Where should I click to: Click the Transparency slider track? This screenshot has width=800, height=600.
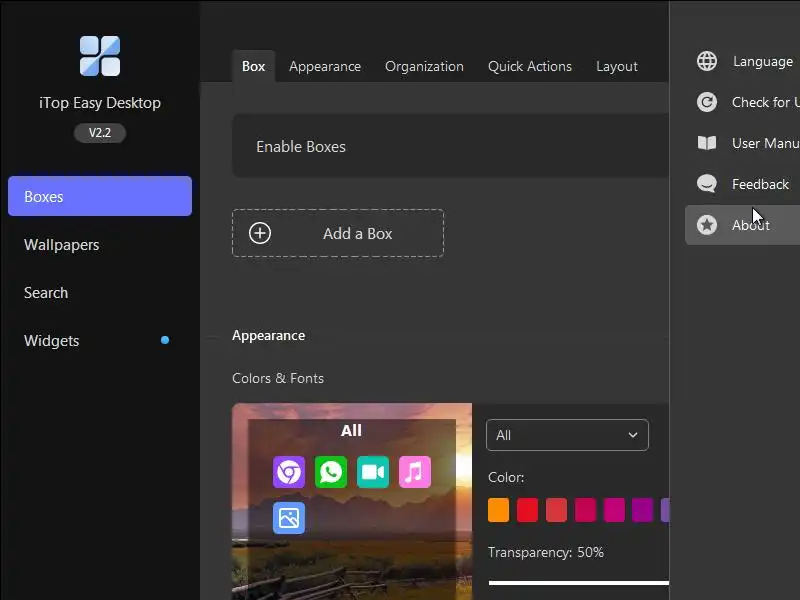click(579, 583)
